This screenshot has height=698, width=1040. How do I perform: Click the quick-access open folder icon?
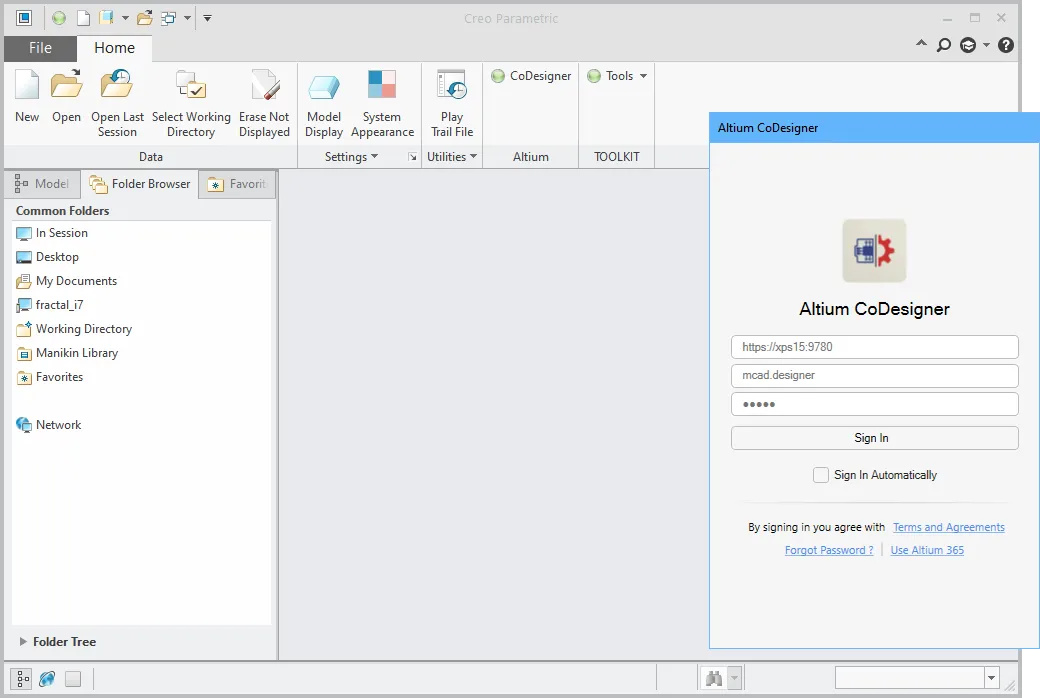click(x=145, y=18)
